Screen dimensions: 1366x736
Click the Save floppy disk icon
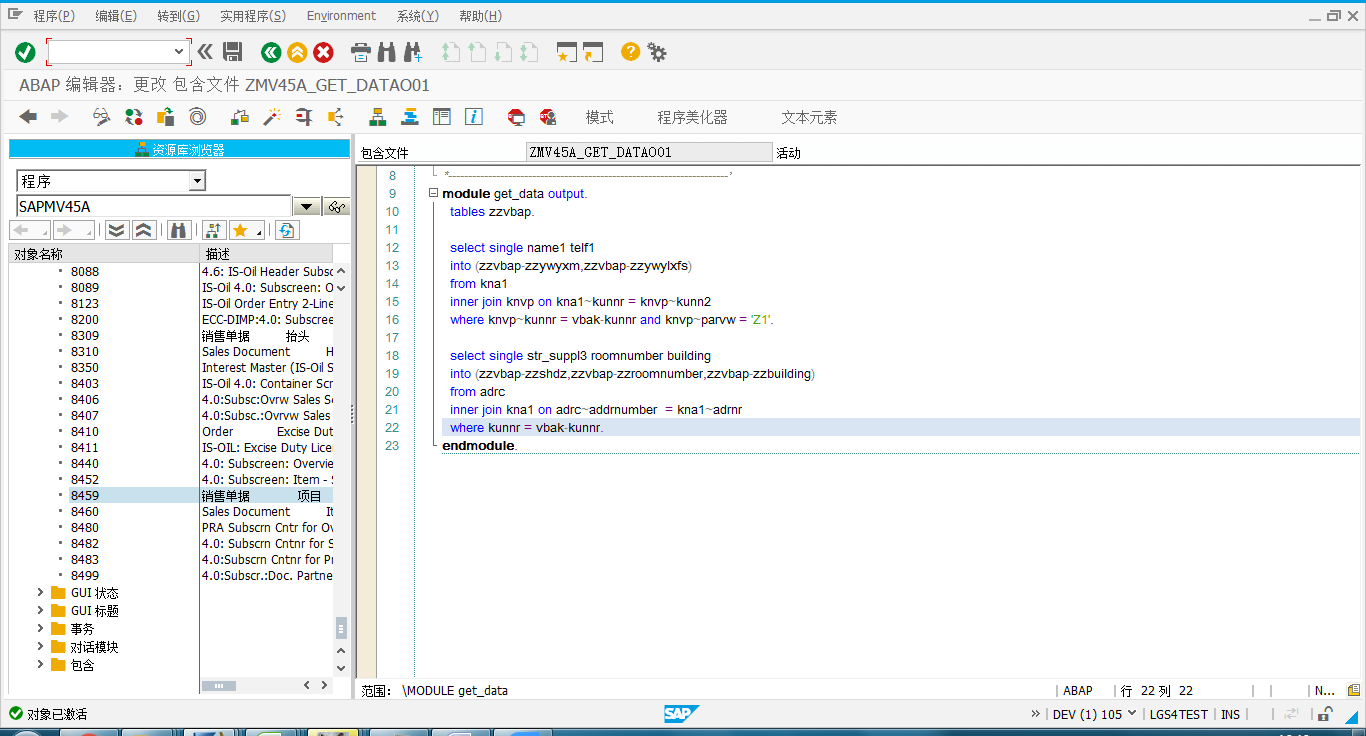tap(233, 52)
